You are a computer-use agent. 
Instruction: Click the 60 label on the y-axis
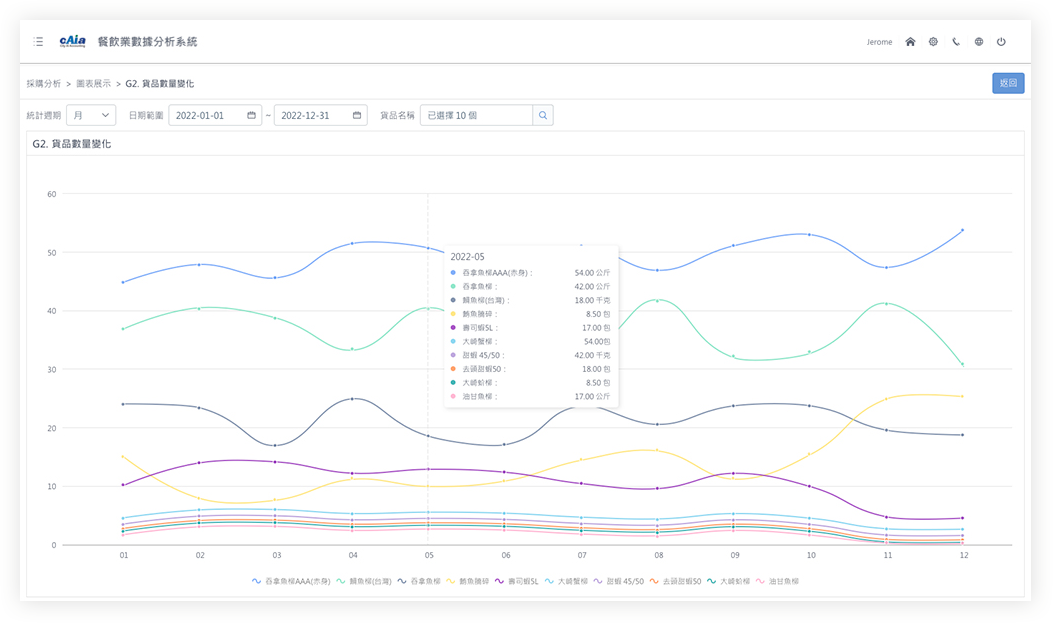(x=52, y=195)
